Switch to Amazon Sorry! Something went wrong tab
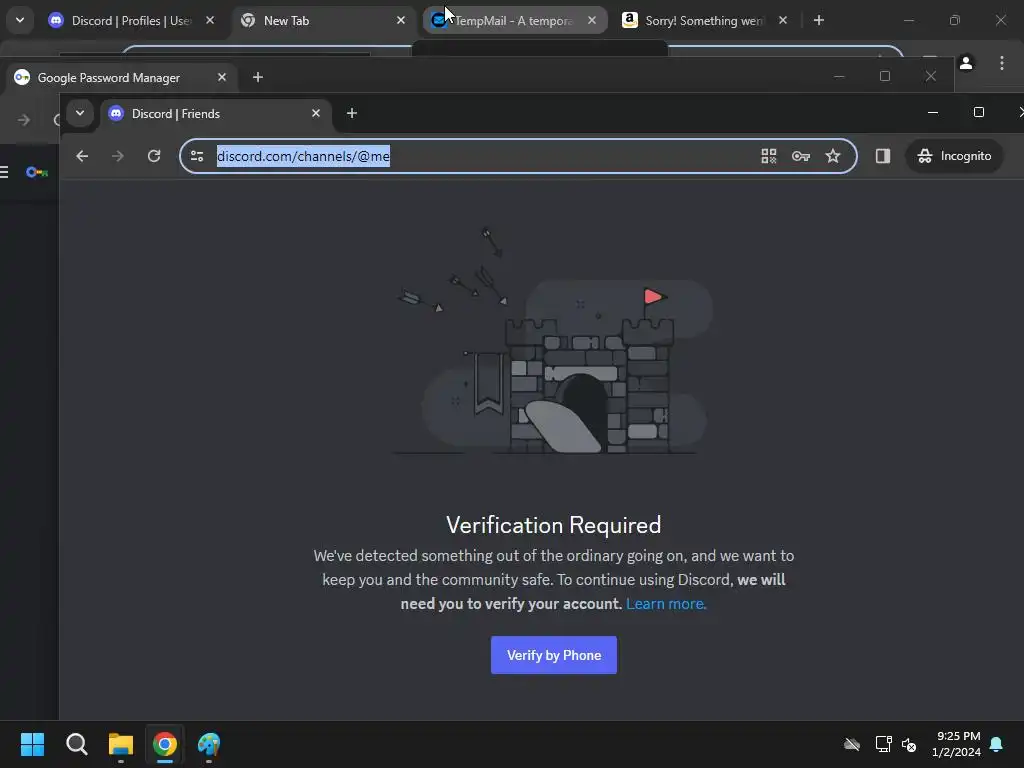 click(x=705, y=21)
